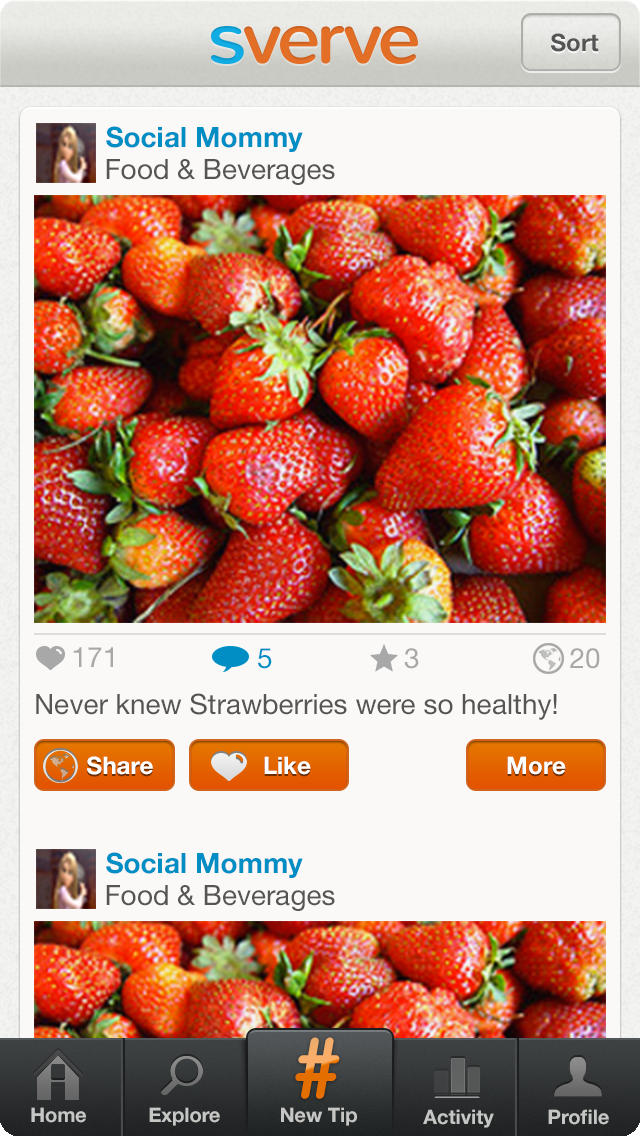Open the Explore tab

click(184, 1088)
